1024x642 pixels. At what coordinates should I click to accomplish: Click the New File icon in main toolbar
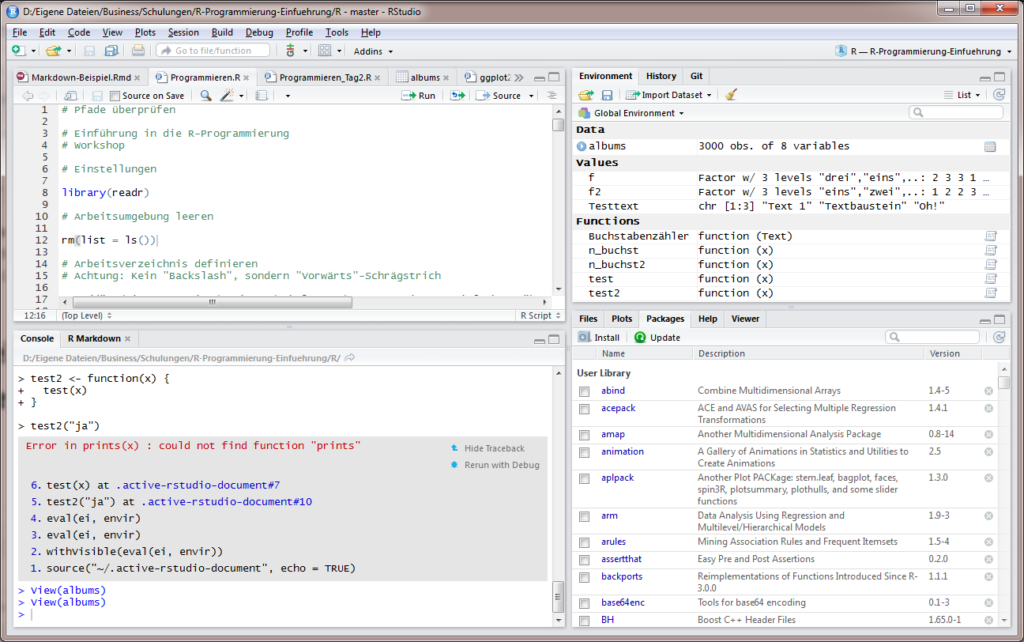click(x=18, y=51)
